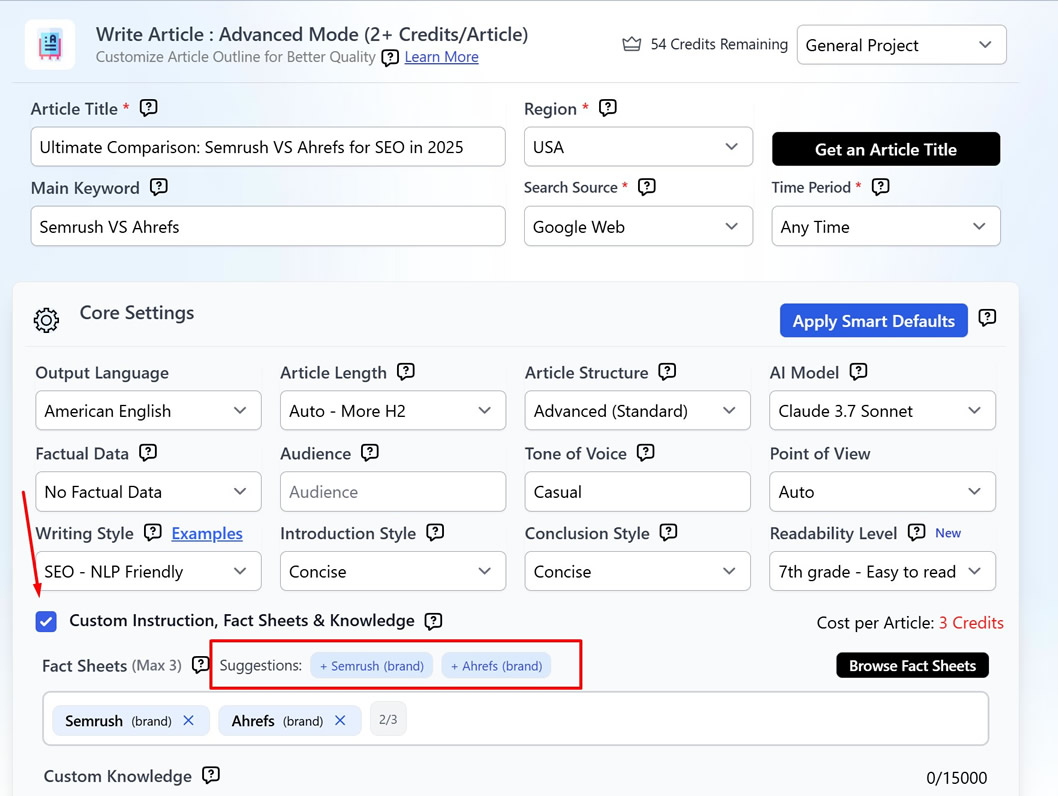The height and width of the screenshot is (796, 1058).
Task: Click the Main Keyword input field
Action: click(x=268, y=227)
